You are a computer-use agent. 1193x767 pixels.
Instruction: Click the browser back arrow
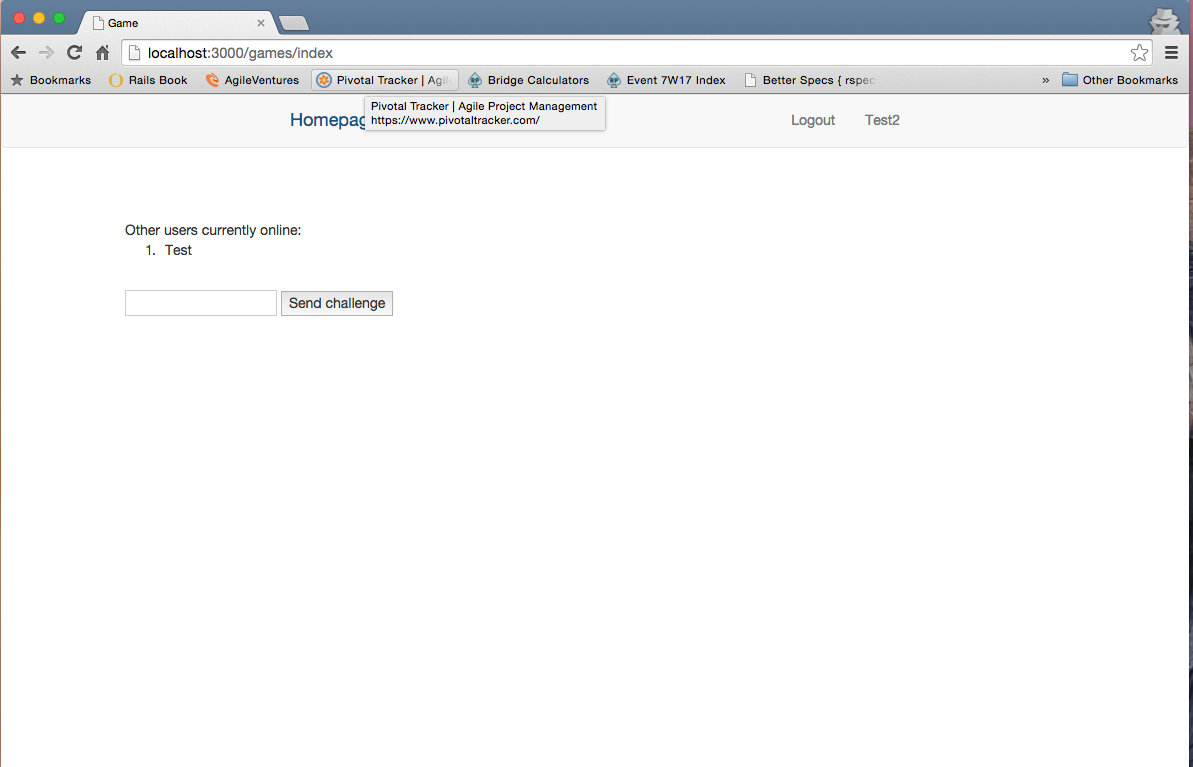coord(18,53)
